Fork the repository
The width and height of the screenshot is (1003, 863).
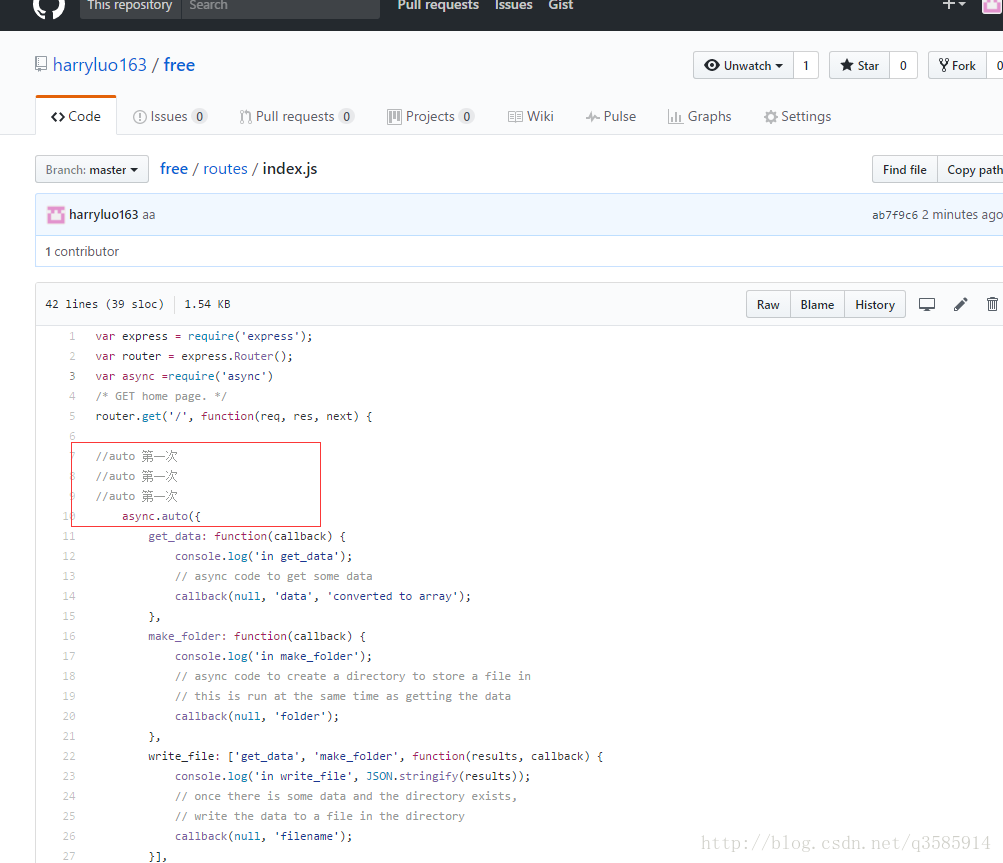click(957, 65)
